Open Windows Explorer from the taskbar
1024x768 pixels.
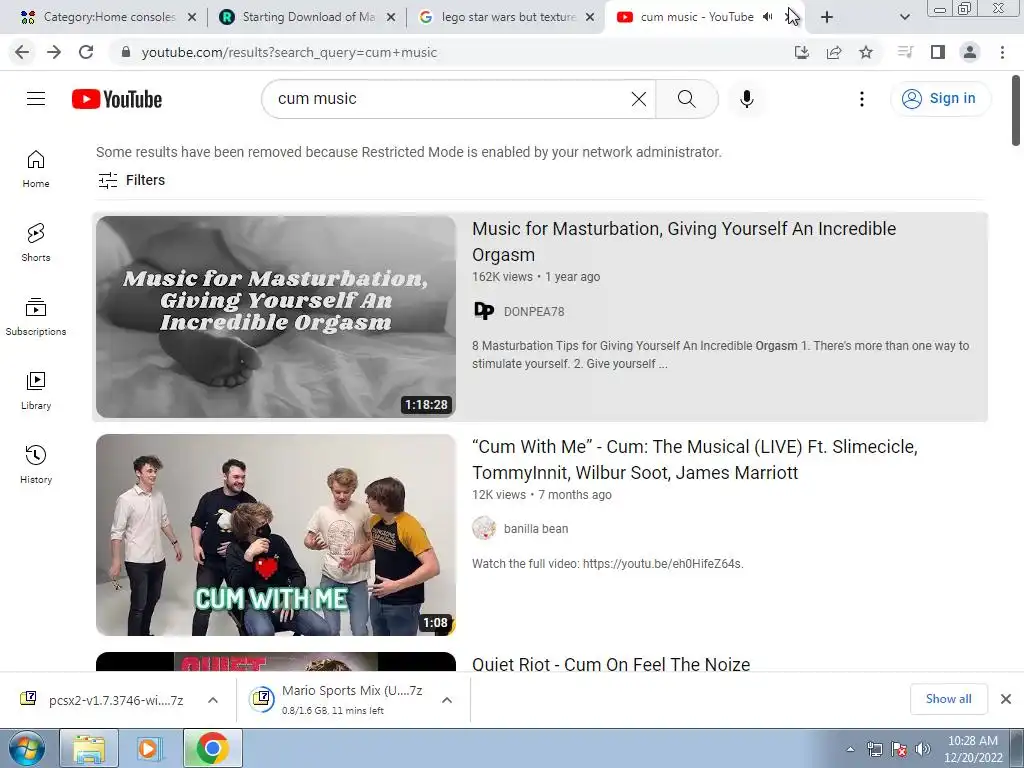click(x=89, y=749)
